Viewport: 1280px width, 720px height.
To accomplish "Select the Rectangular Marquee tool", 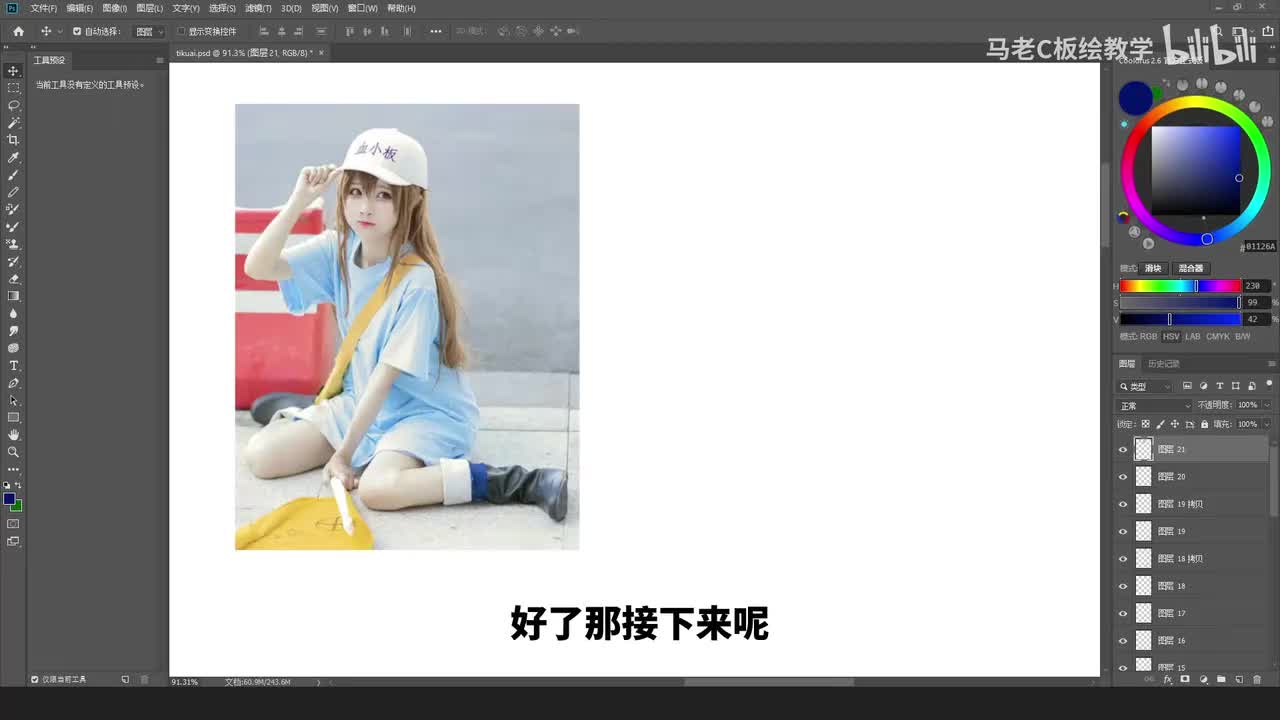I will pyautogui.click(x=13, y=88).
